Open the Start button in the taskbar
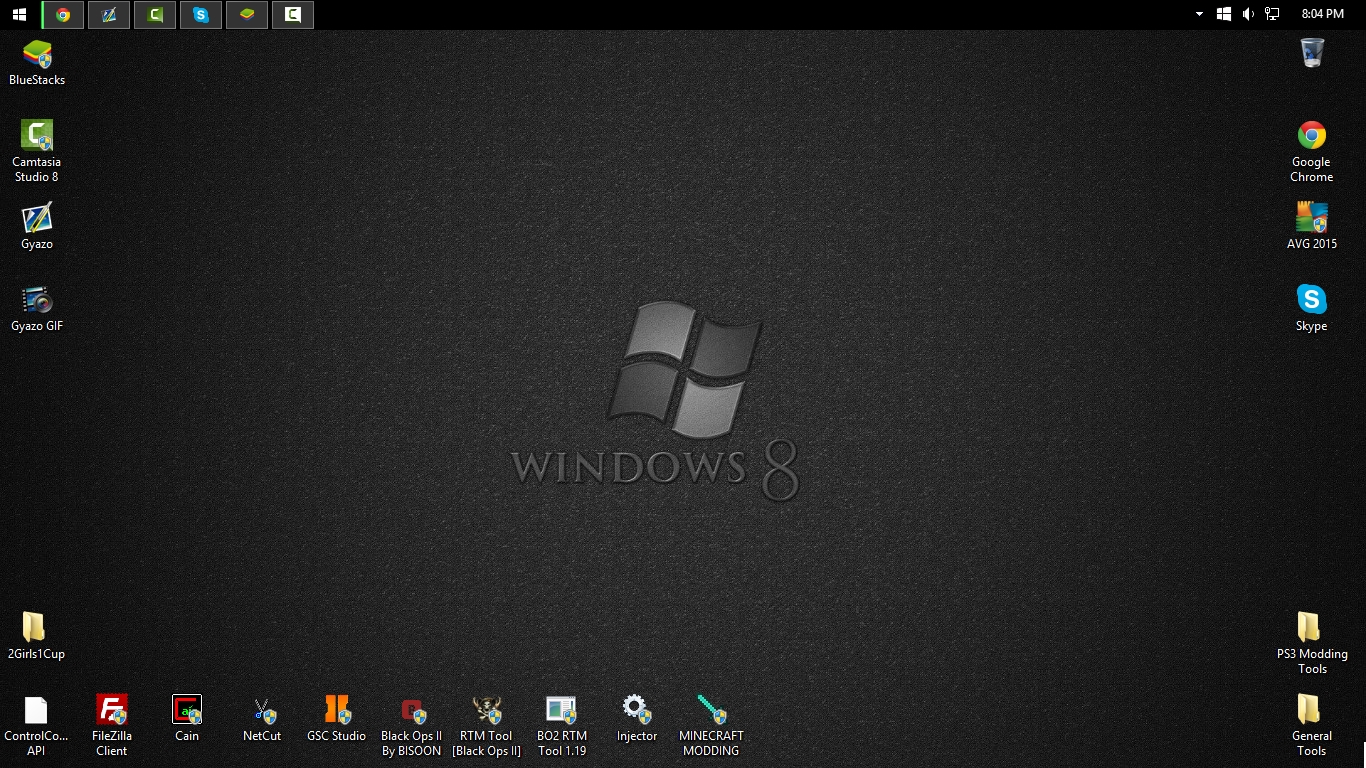Image resolution: width=1366 pixels, height=768 pixels. click(x=19, y=14)
